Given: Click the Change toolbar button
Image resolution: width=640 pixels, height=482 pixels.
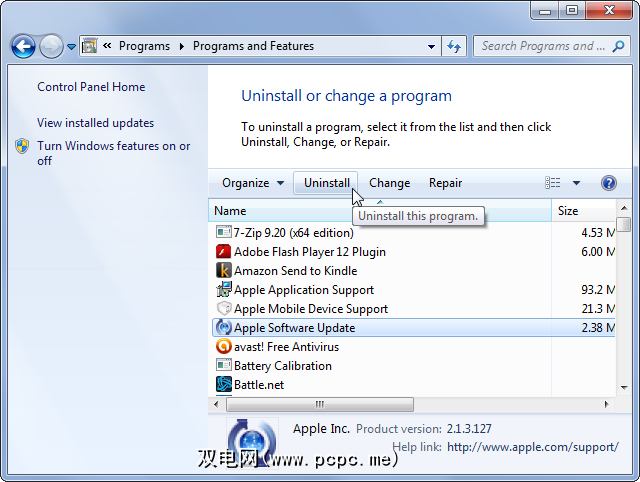Looking at the screenshot, I should (x=389, y=183).
